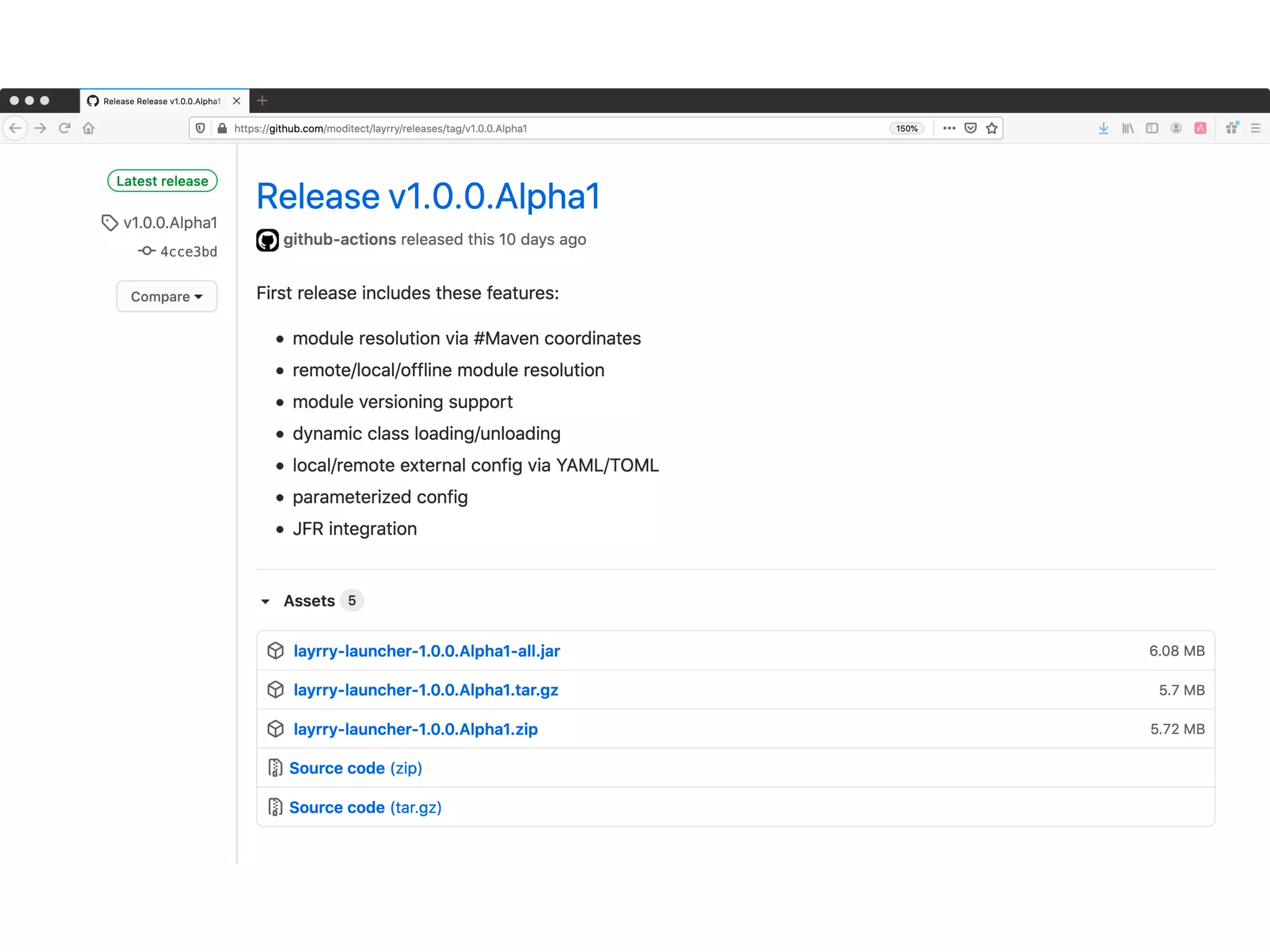Reload the current page
Viewport: 1270px width, 952px height.
pos(64,128)
